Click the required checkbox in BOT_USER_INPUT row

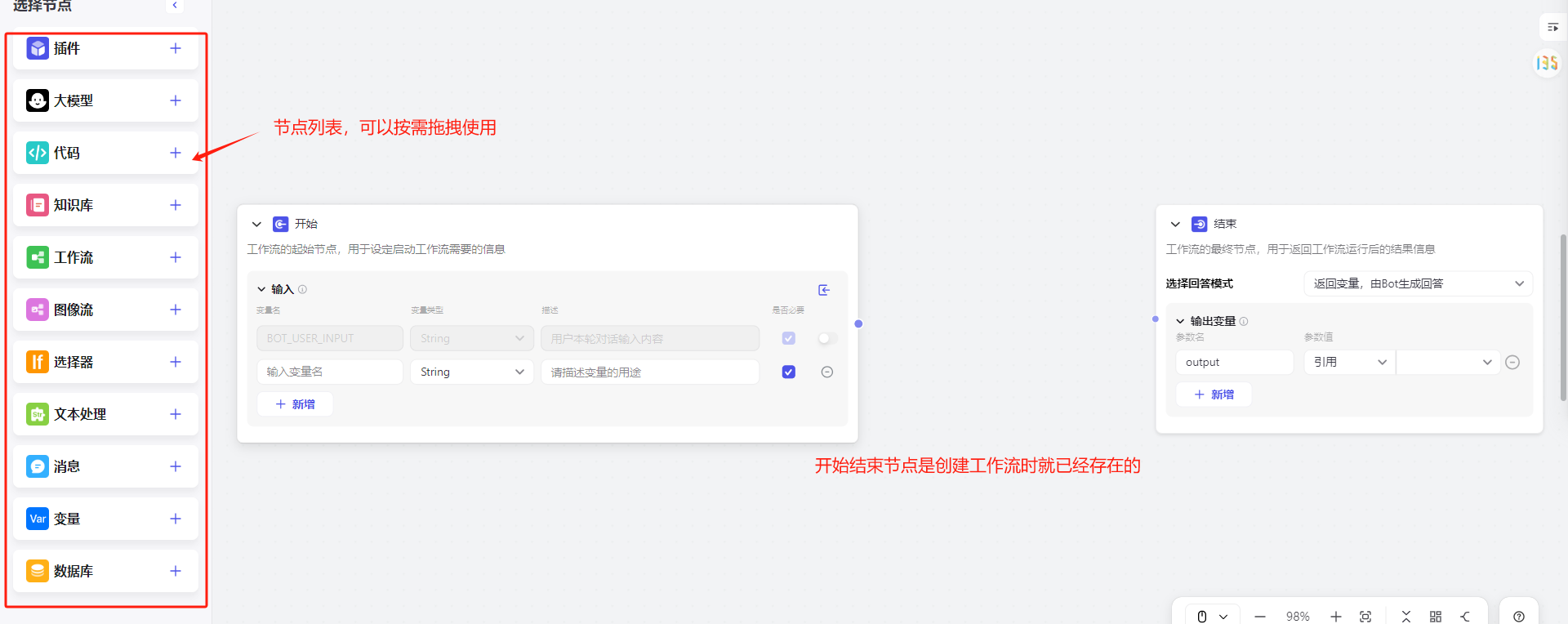pos(788,338)
